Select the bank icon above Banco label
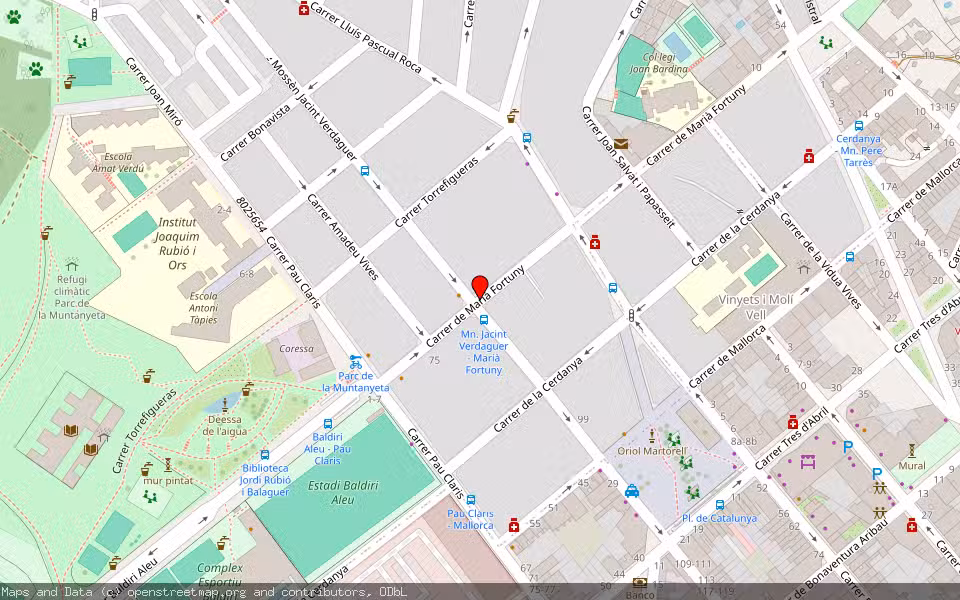 point(640,582)
